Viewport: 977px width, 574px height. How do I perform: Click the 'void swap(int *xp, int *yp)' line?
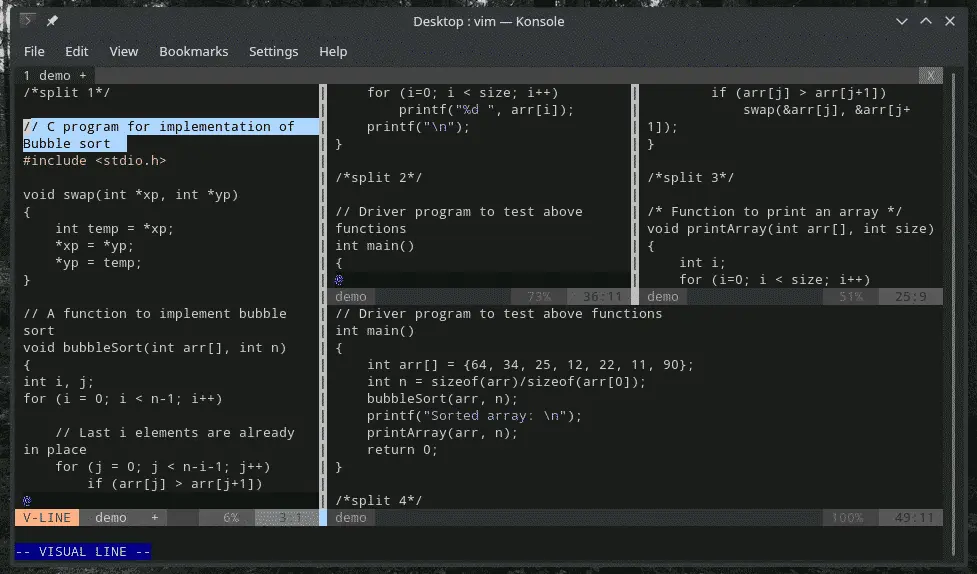pos(131,194)
